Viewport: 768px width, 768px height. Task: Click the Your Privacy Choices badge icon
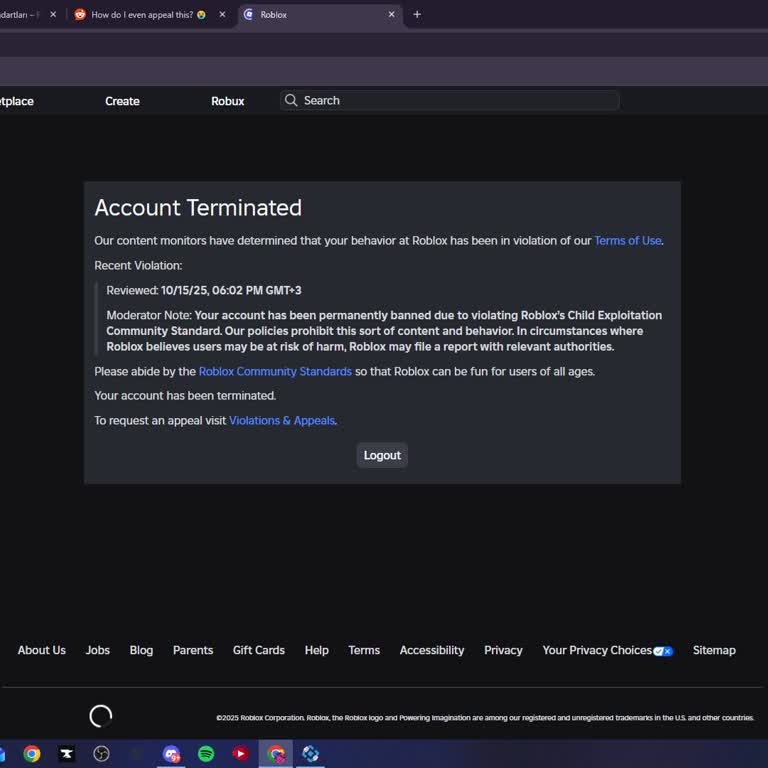(x=663, y=651)
